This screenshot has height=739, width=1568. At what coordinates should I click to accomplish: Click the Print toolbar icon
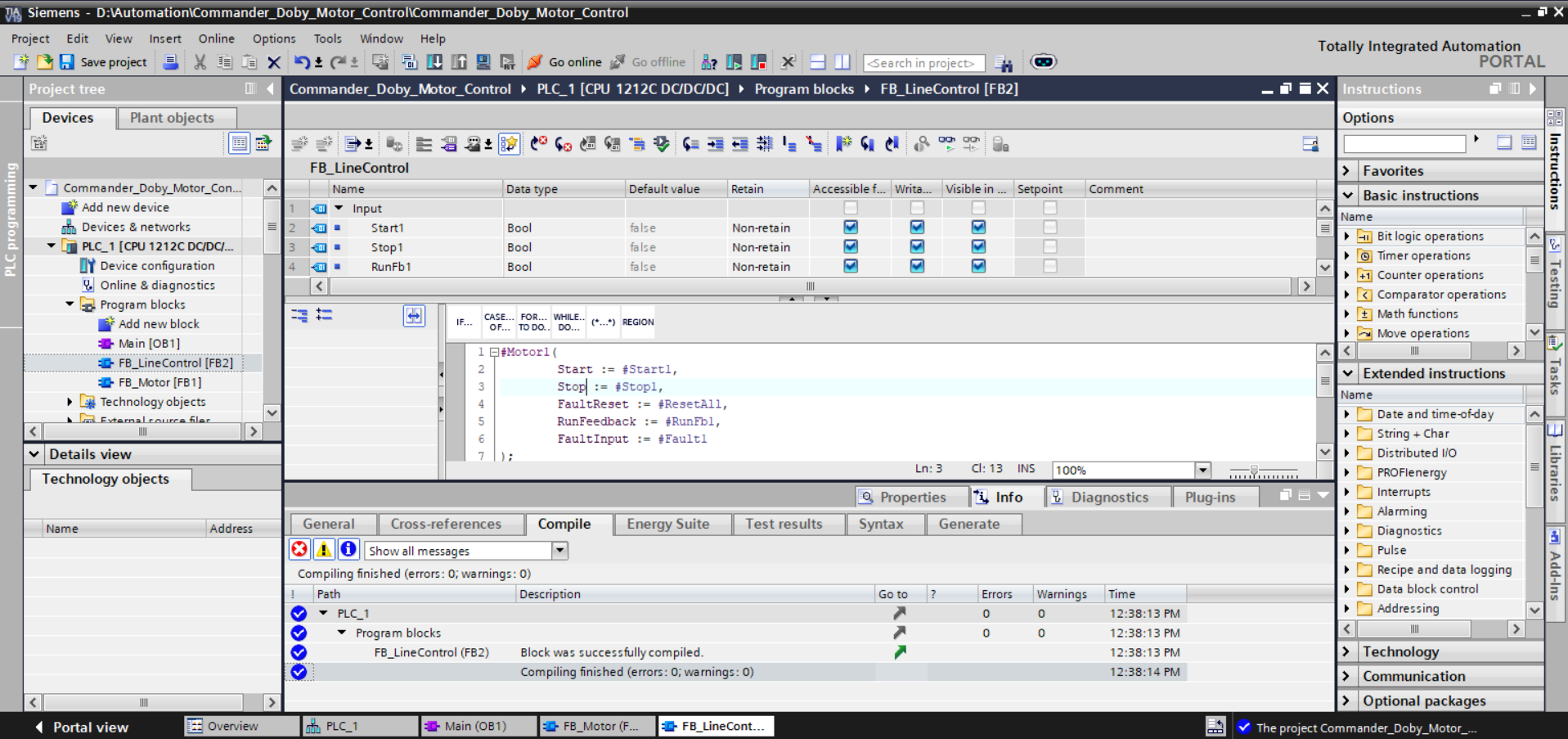click(x=170, y=62)
